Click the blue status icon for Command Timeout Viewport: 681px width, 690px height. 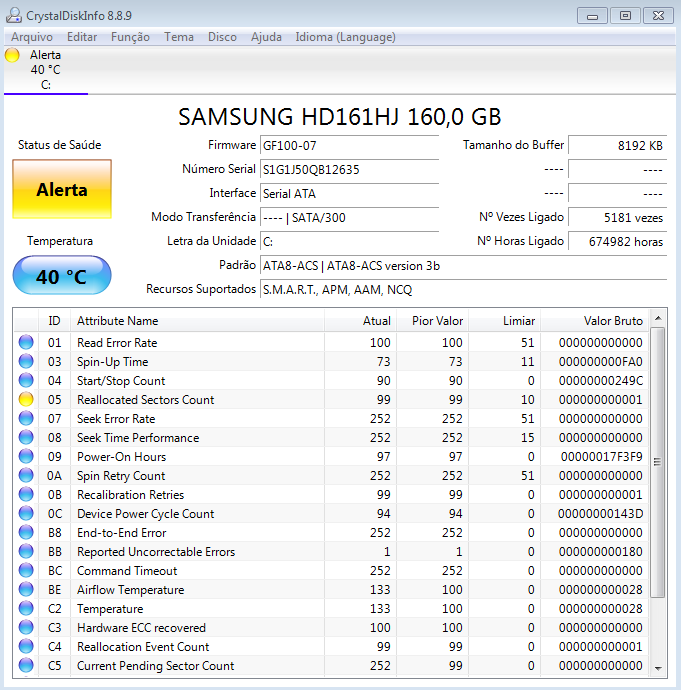click(26, 570)
